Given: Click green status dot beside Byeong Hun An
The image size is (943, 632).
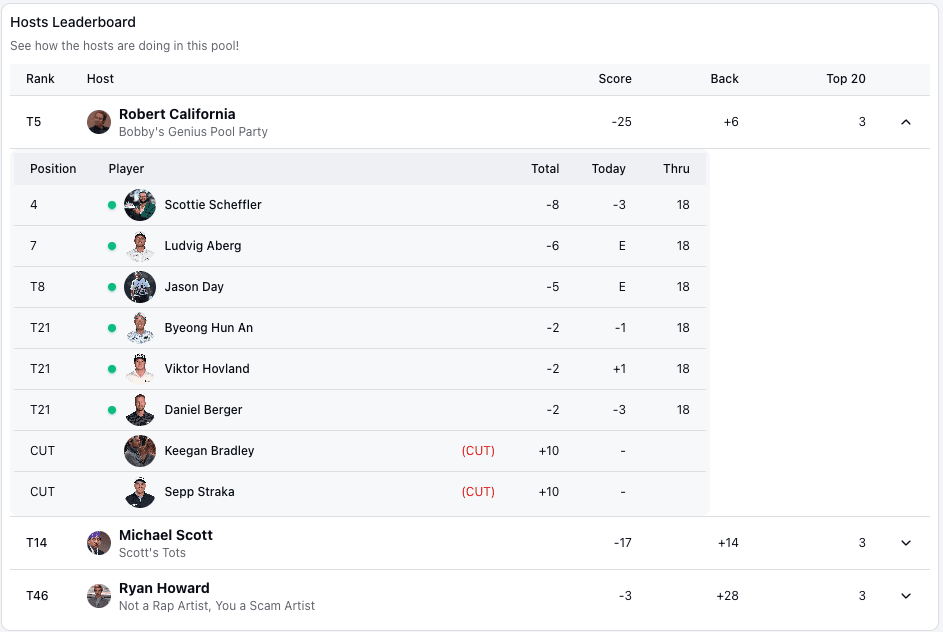Looking at the screenshot, I should (x=112, y=328).
